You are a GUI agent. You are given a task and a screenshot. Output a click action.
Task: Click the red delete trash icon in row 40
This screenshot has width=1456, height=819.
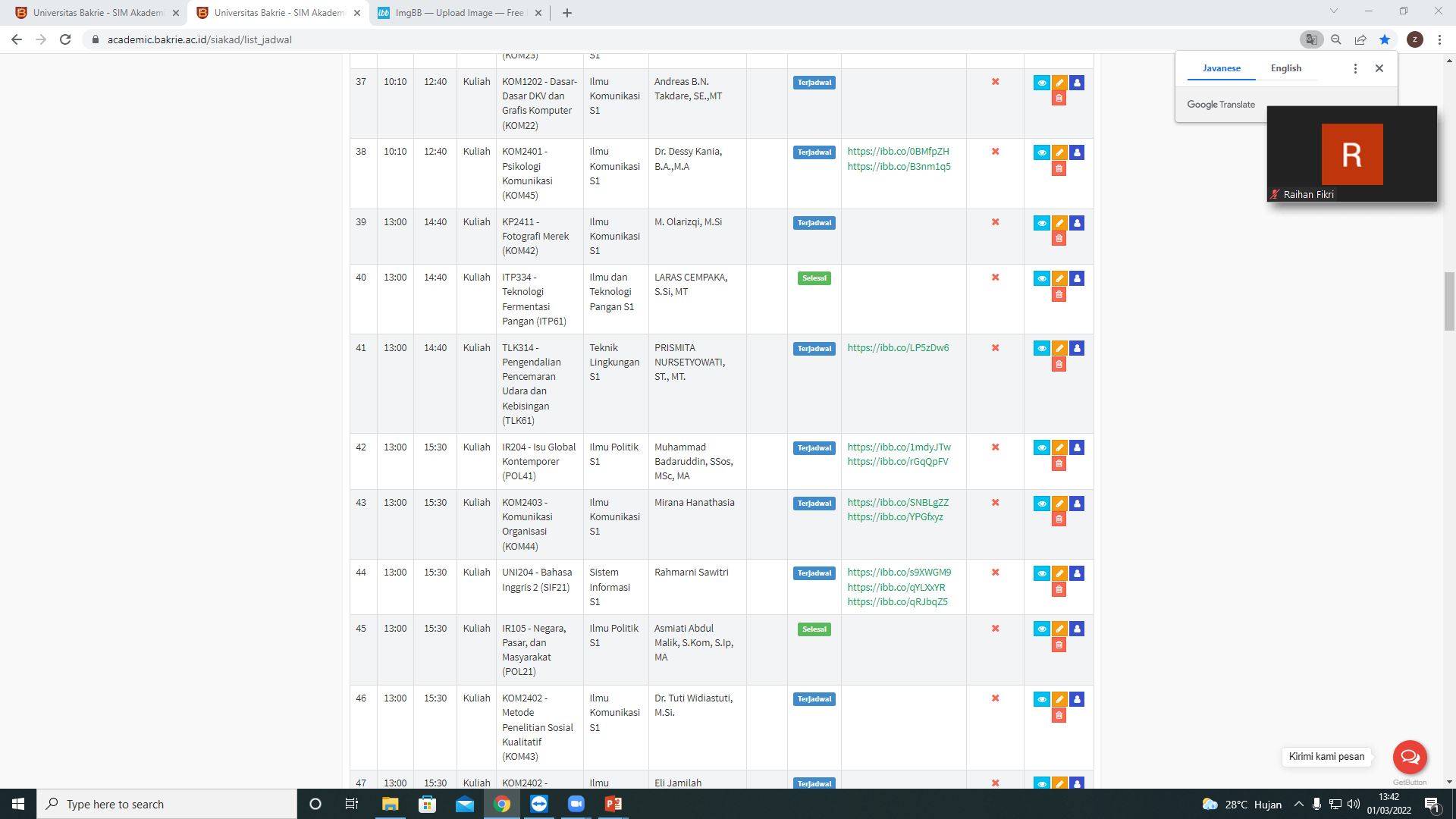pyautogui.click(x=1059, y=294)
